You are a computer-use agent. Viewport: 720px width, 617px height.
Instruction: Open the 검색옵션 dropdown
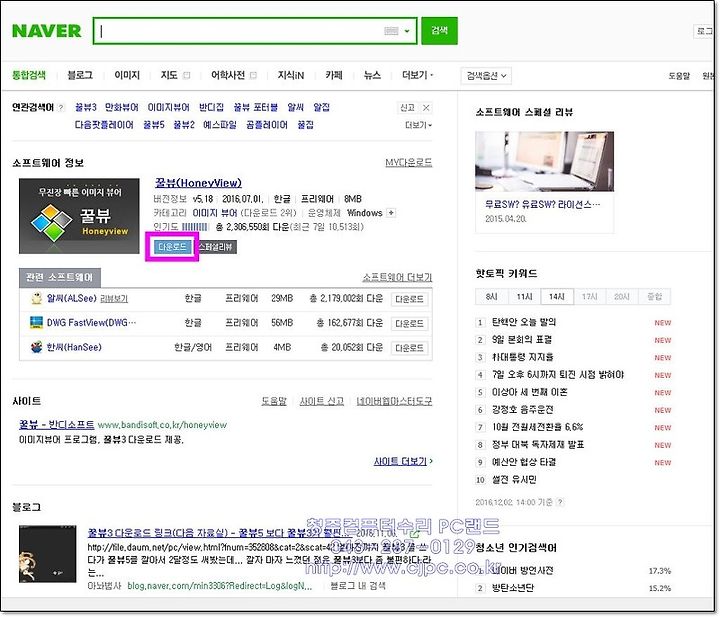point(486,76)
